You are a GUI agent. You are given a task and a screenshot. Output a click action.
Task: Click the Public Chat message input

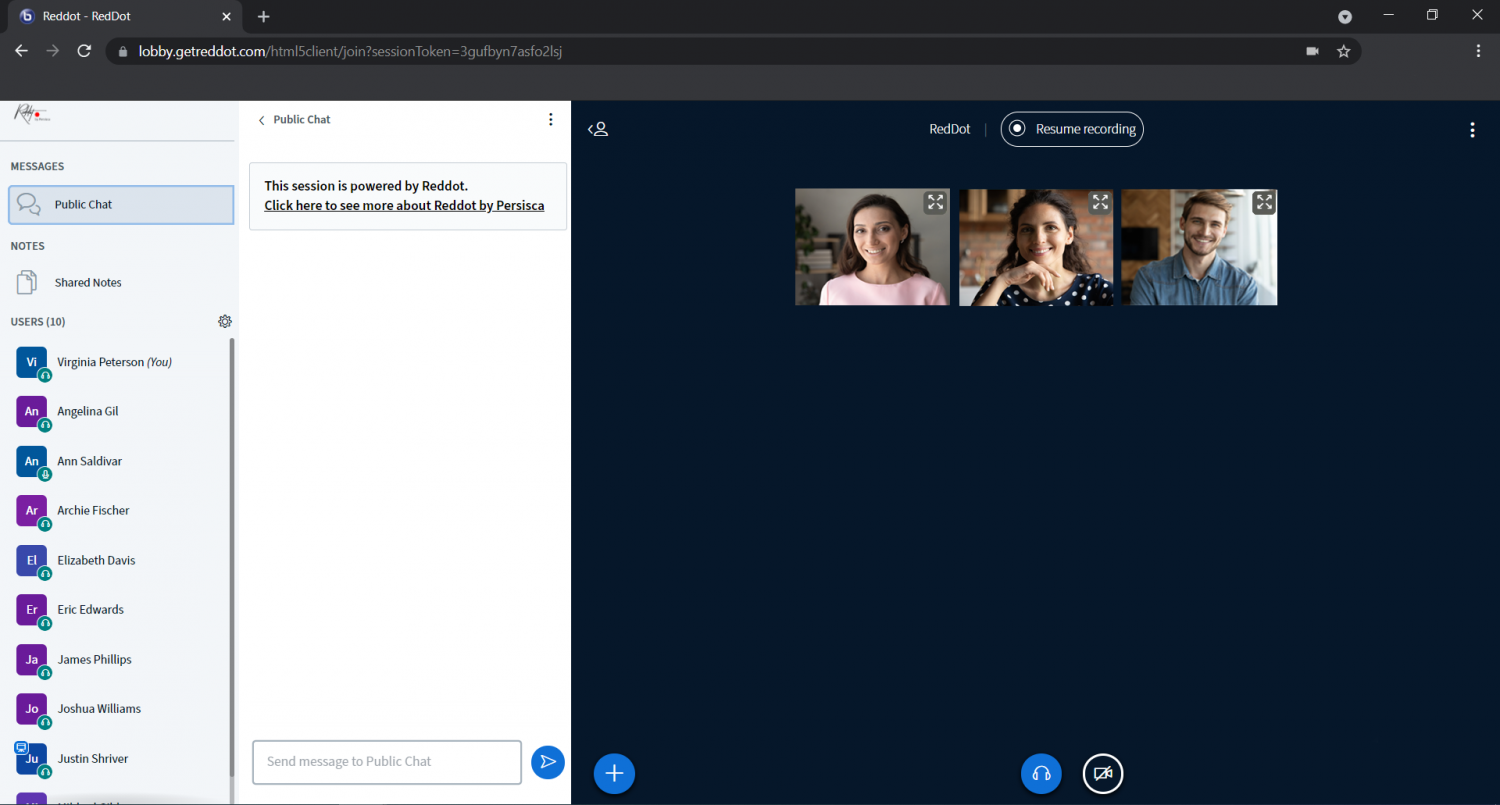(387, 762)
